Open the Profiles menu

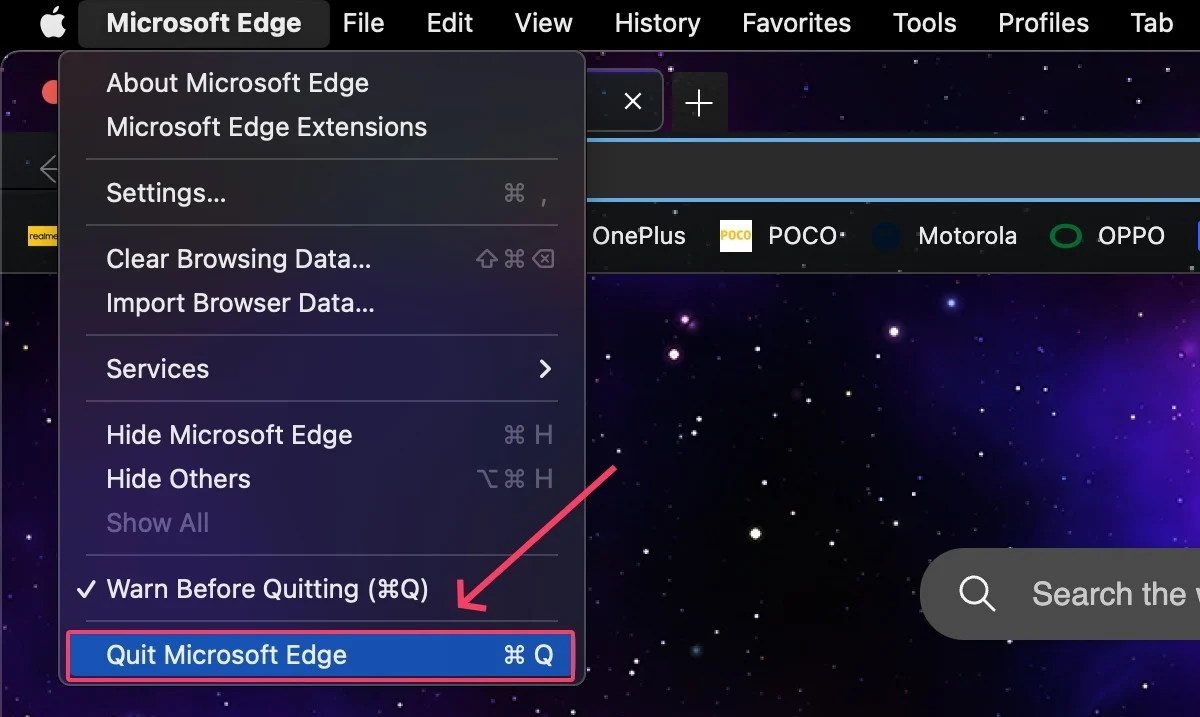point(1043,23)
